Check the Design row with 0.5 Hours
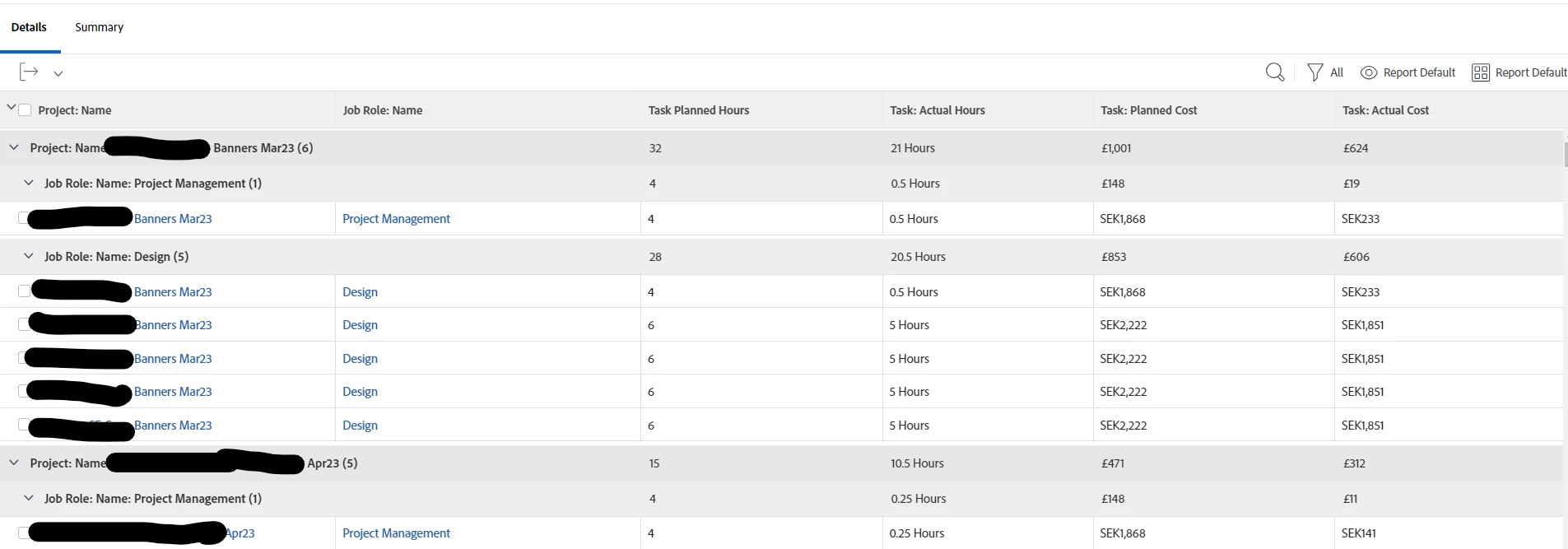The width and height of the screenshot is (1568, 549). [x=24, y=291]
